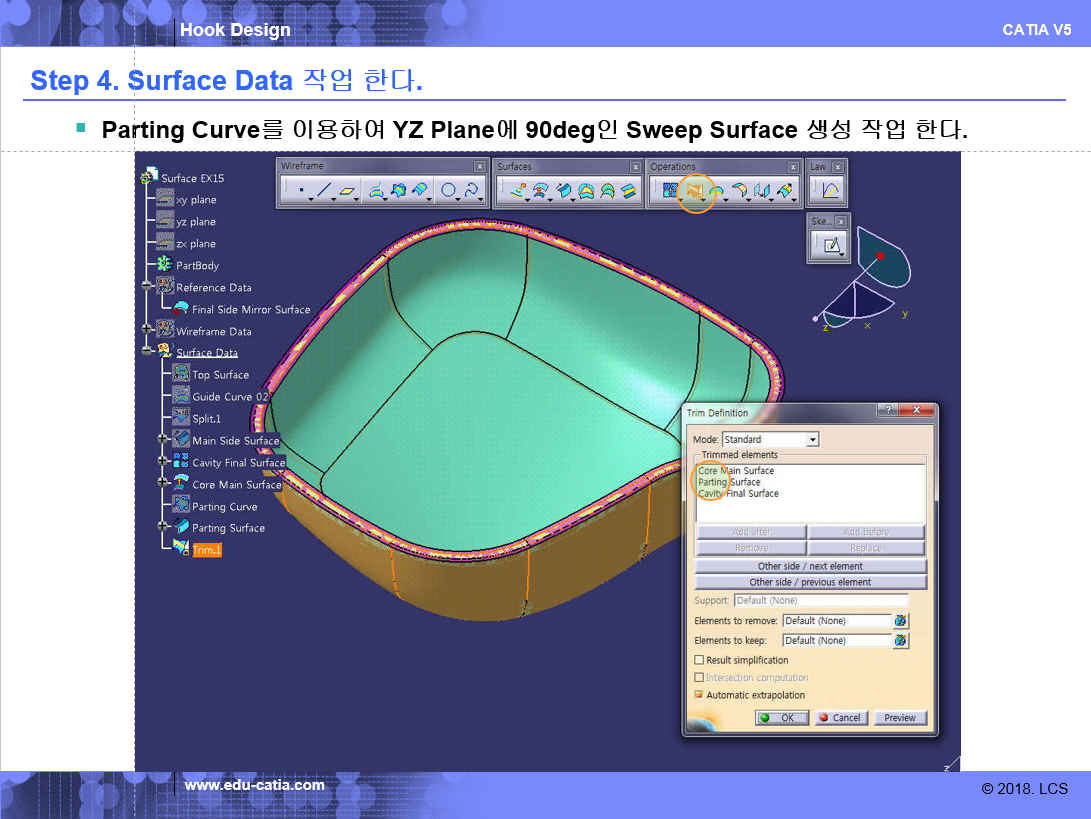Click the Other side / next element button
The width and height of the screenshot is (1091, 819).
click(x=810, y=566)
